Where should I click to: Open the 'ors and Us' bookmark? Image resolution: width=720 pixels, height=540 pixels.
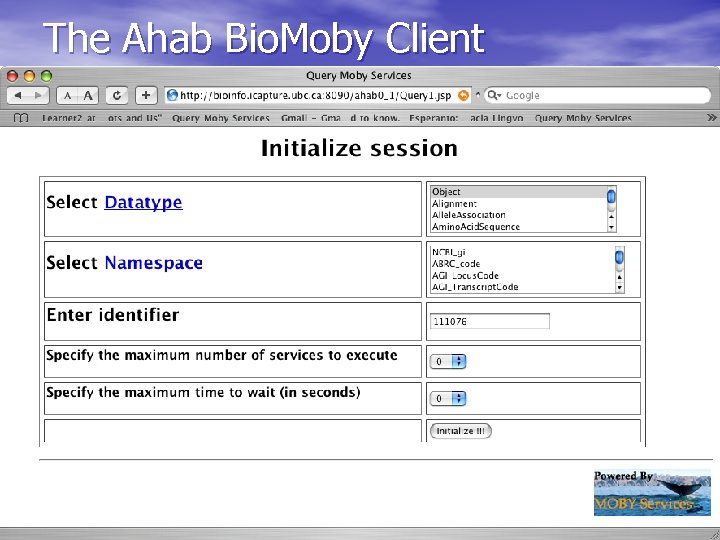point(135,118)
